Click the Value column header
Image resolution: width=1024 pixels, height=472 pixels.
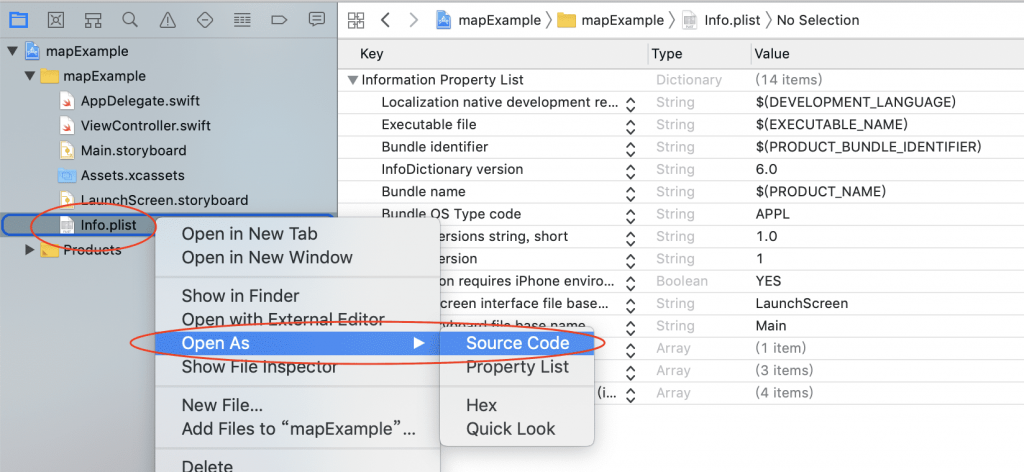tap(772, 54)
